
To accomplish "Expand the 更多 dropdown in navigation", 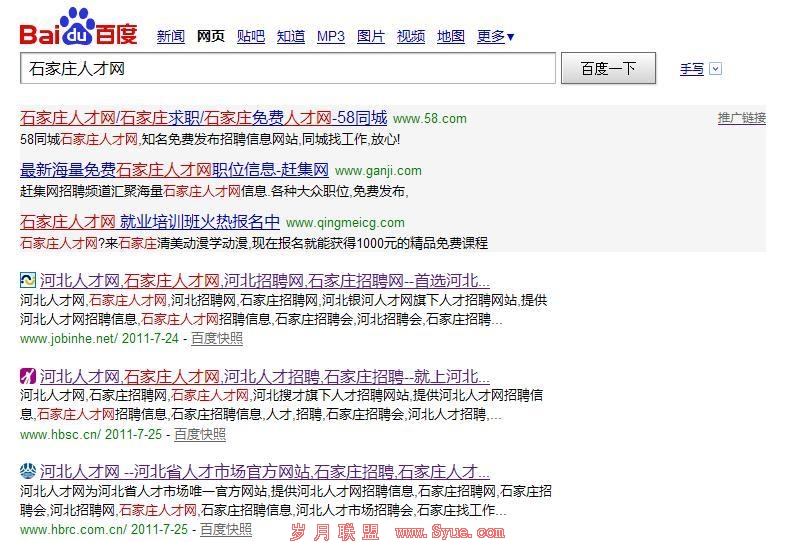I will 496,37.
